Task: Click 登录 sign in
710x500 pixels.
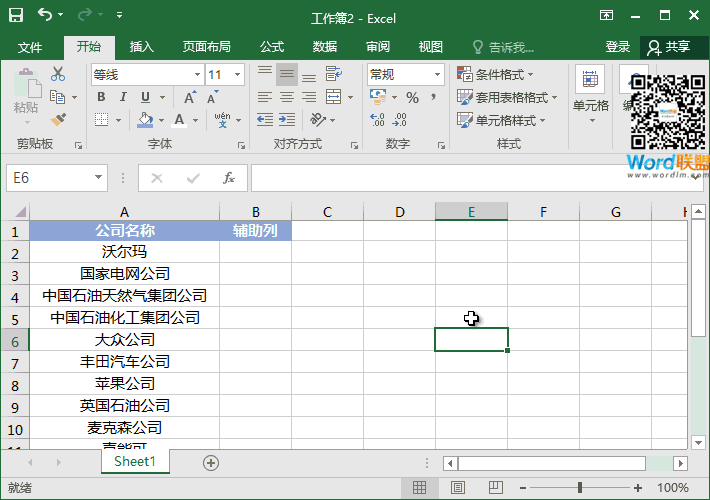Action: [x=618, y=47]
